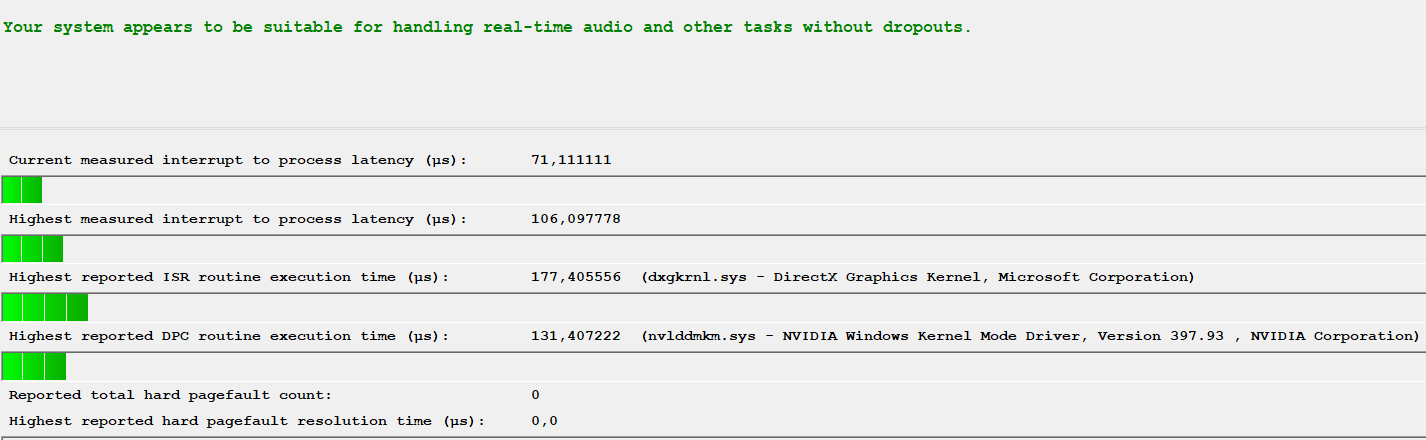Click the highest latency value 106,097778
The width and height of the screenshot is (1426, 440).
(x=576, y=219)
